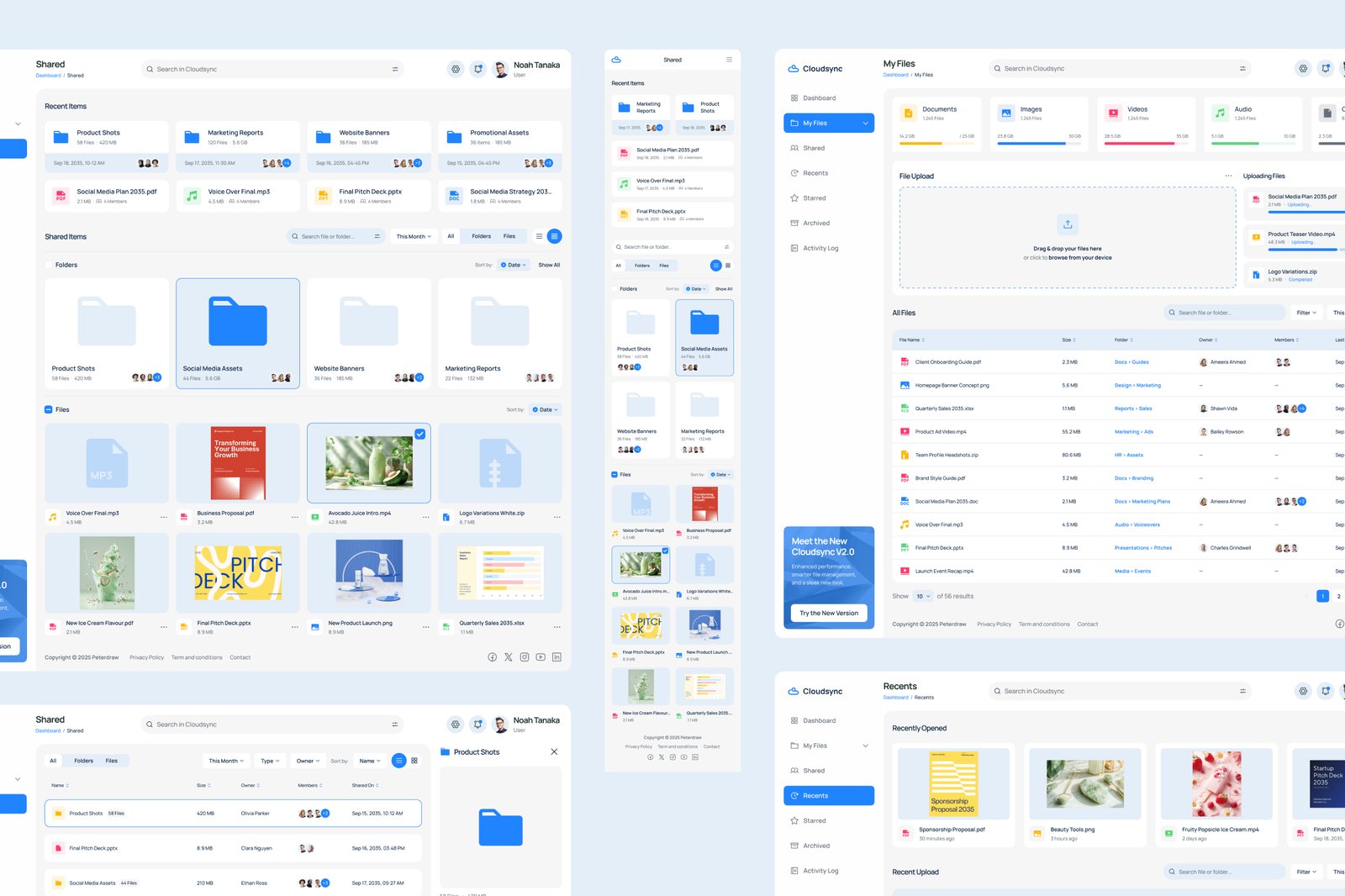The width and height of the screenshot is (1345, 896).
Task: Click the Videos storage usage bar
Action: [x=1146, y=144]
